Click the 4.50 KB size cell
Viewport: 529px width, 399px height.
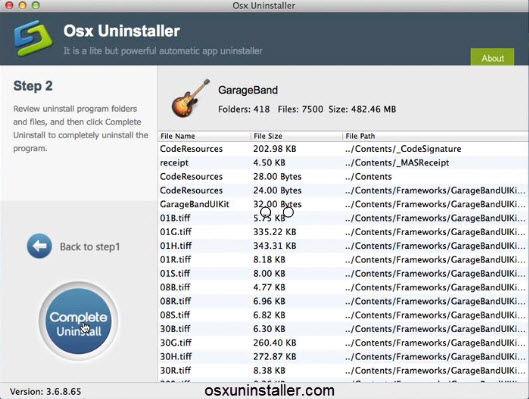click(269, 163)
